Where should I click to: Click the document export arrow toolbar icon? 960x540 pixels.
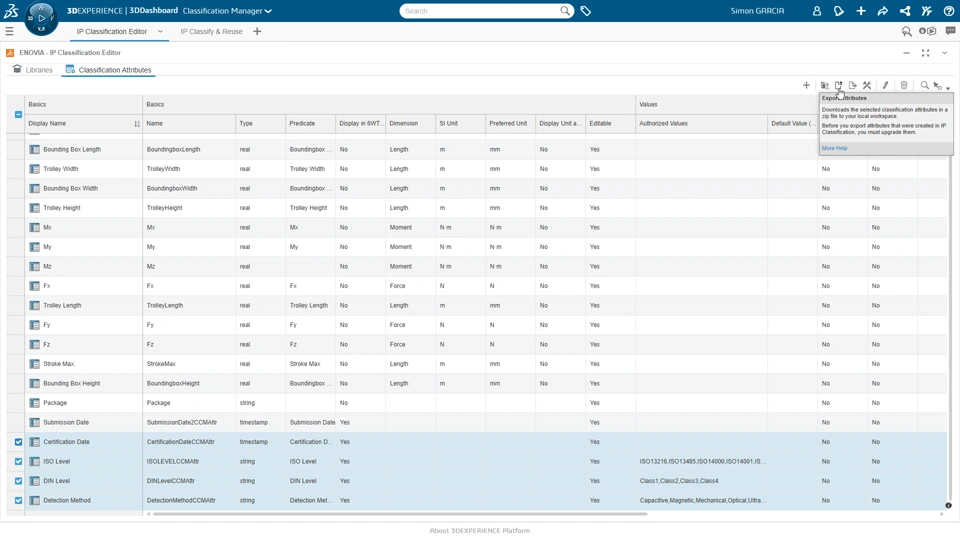click(852, 85)
